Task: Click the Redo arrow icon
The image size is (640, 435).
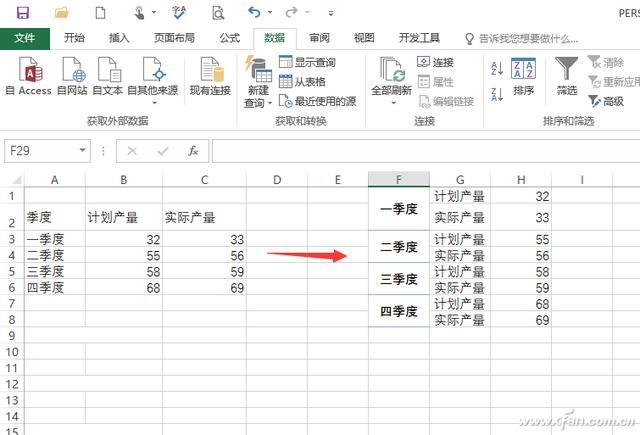Action: 291,13
